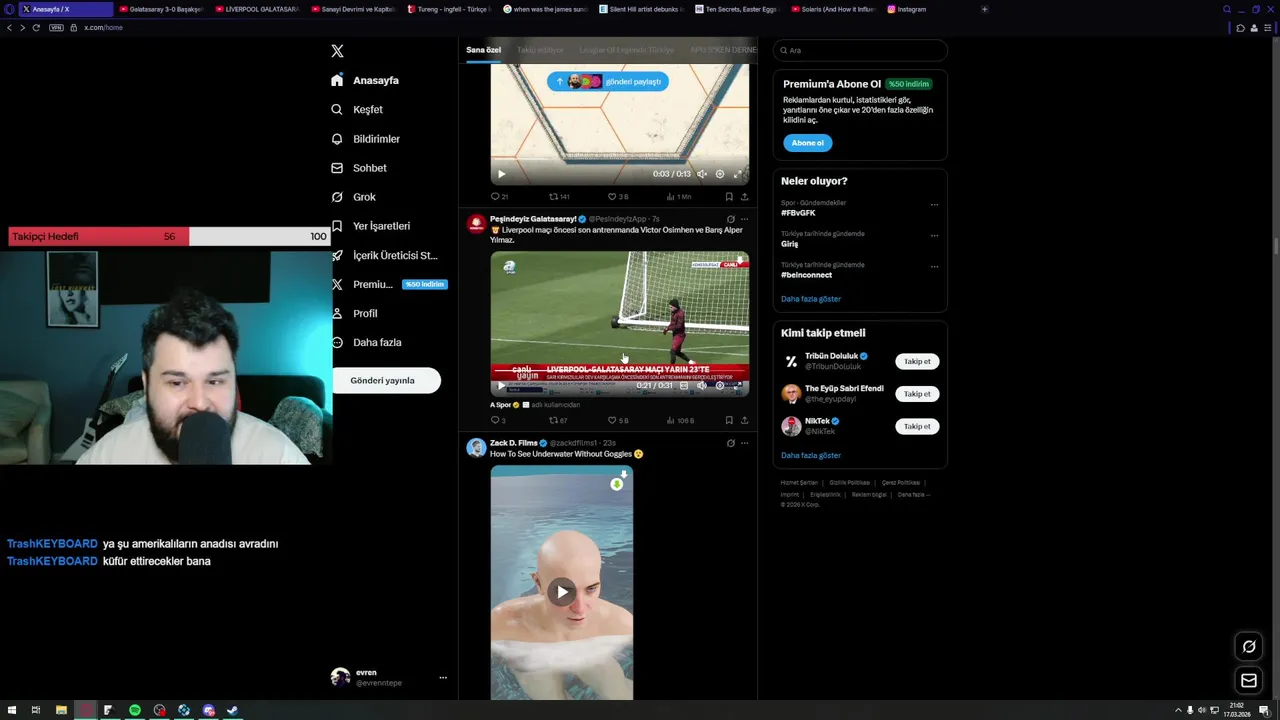Follow The Eyüp Sabri Efendi

[917, 394]
